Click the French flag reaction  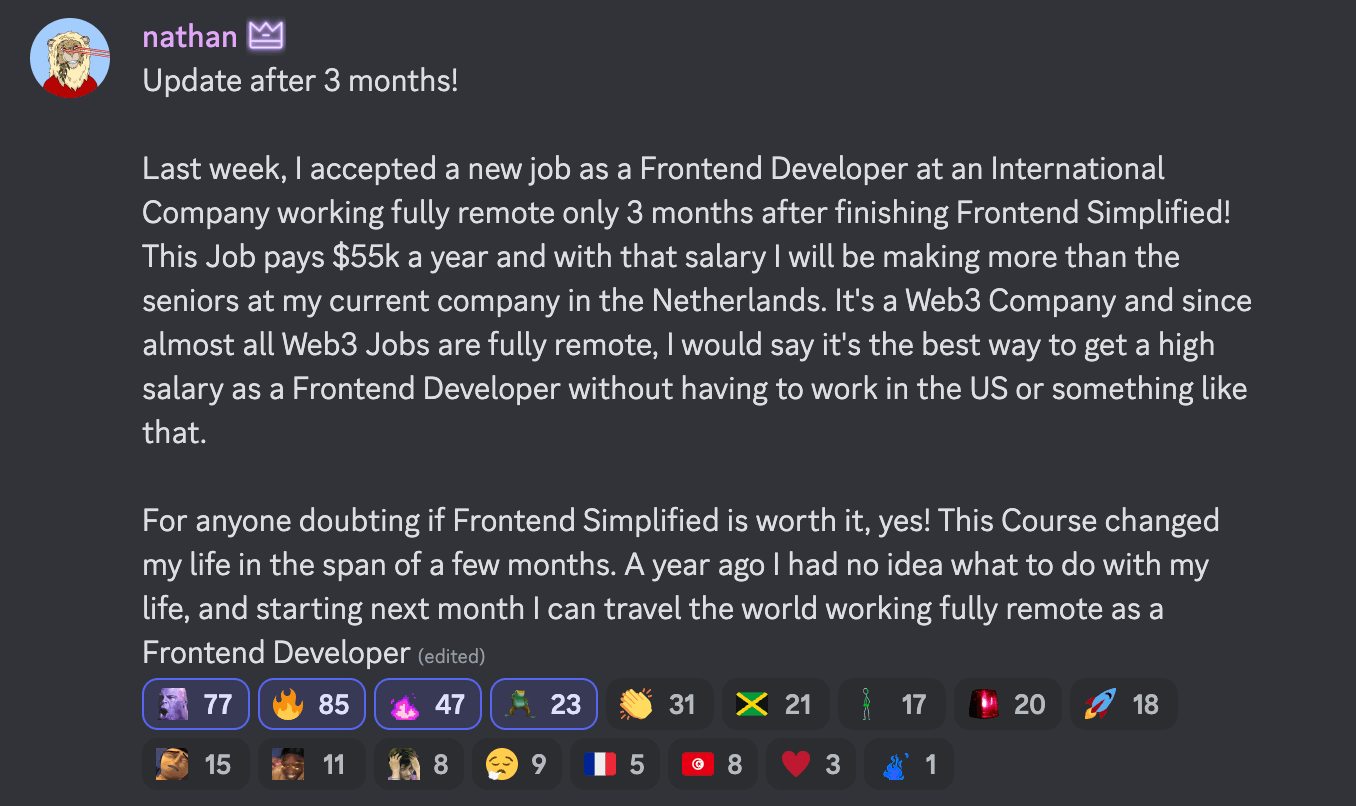click(614, 764)
